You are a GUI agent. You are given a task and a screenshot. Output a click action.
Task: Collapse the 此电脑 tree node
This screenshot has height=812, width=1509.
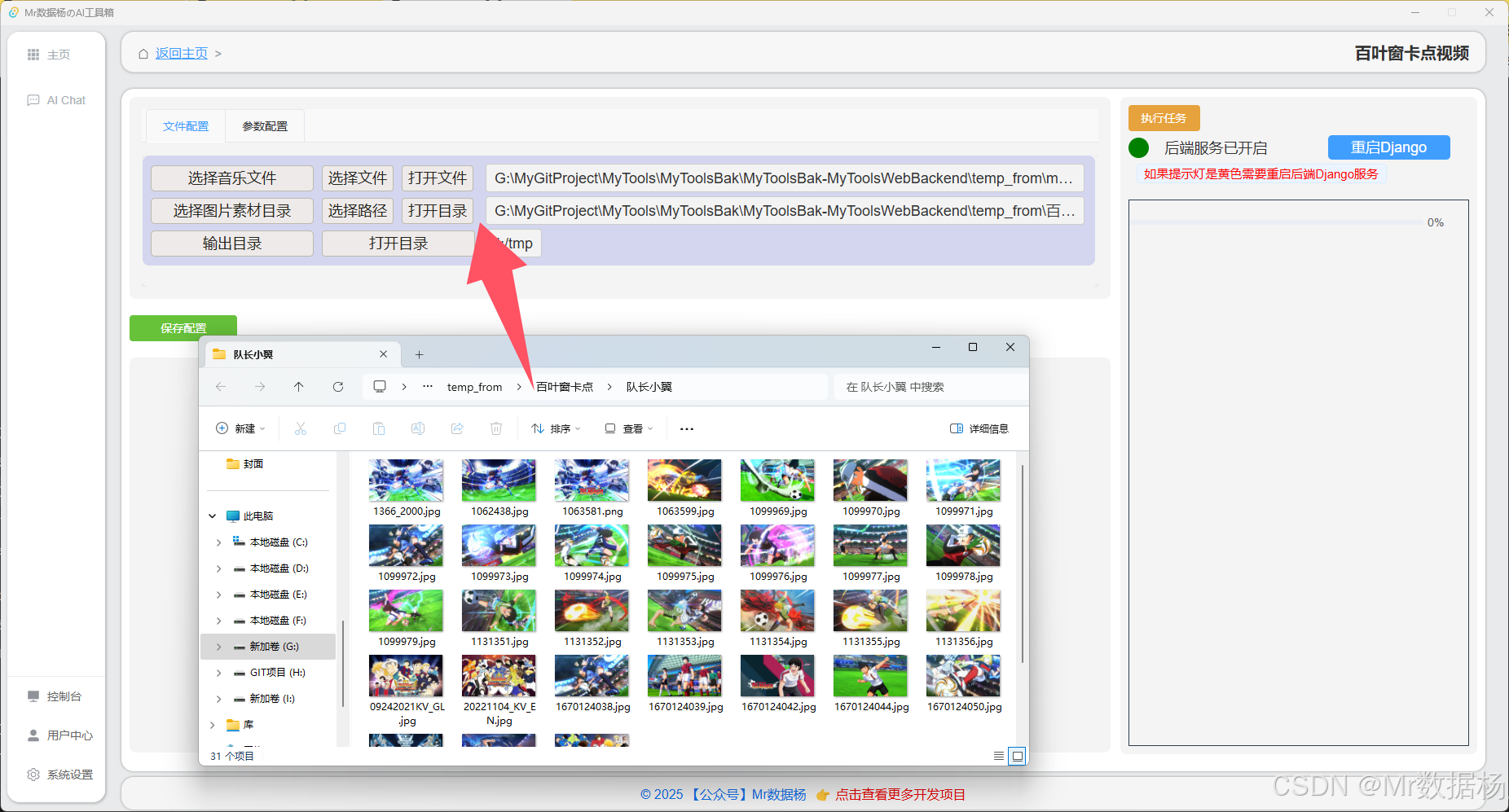tap(213, 516)
